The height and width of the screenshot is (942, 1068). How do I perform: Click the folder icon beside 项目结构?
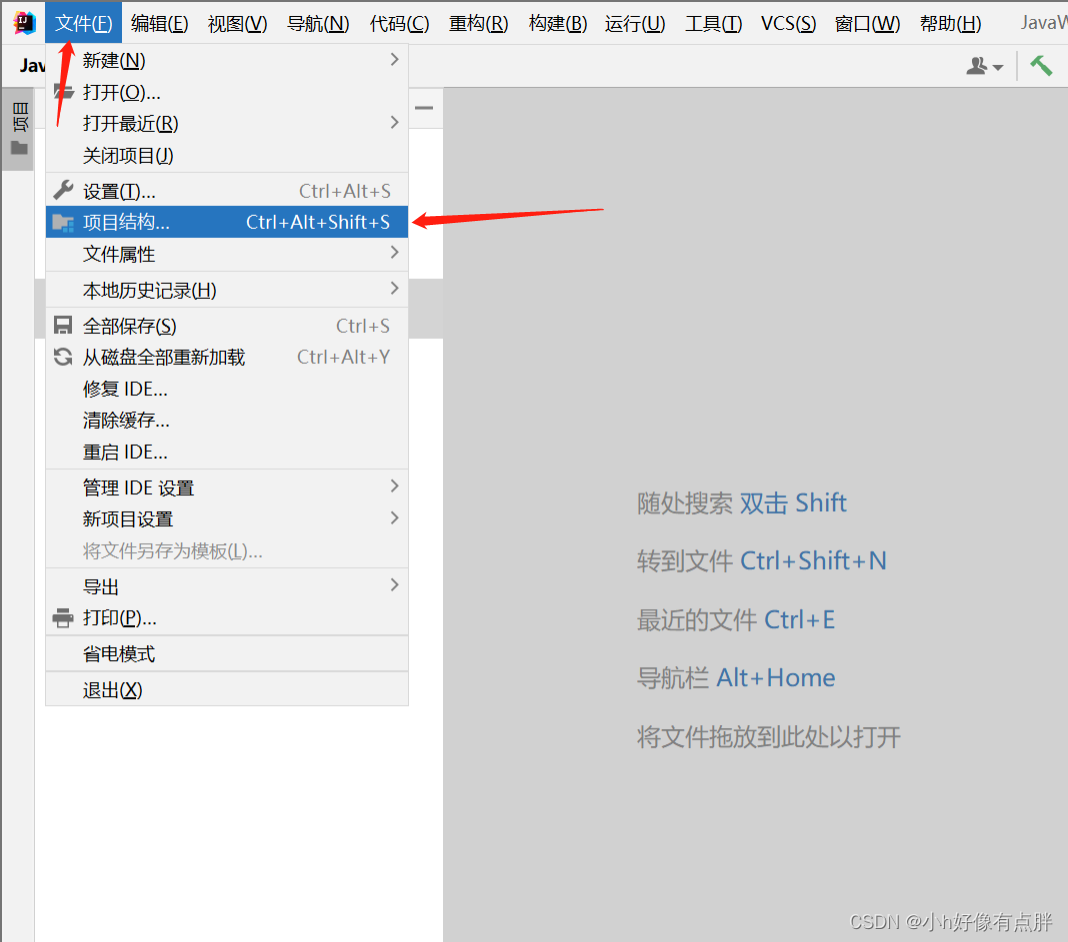pyautogui.click(x=63, y=222)
